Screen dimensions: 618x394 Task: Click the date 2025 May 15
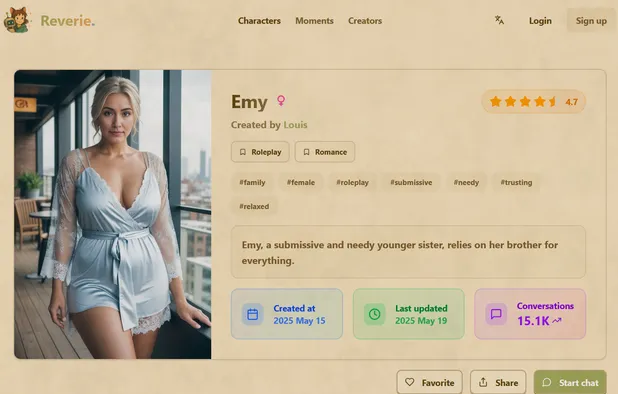coord(300,321)
